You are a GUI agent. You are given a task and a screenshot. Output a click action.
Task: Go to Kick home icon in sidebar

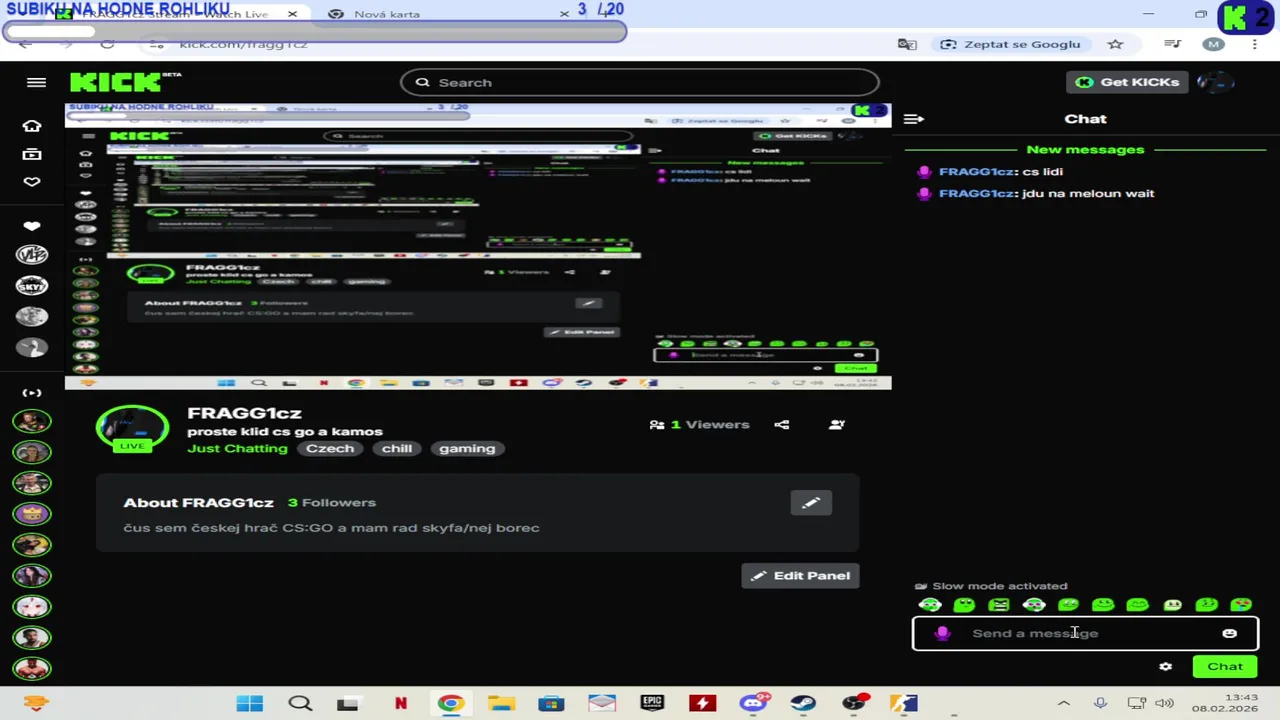coord(32,126)
